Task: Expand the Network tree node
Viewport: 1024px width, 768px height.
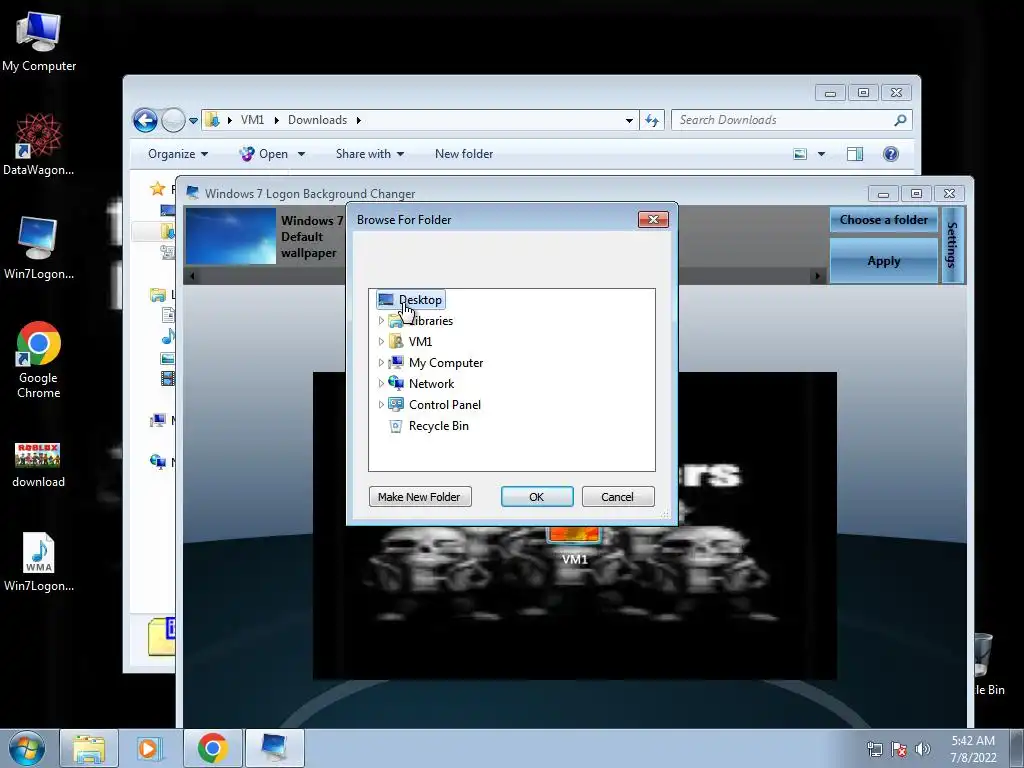Action: coord(381,383)
